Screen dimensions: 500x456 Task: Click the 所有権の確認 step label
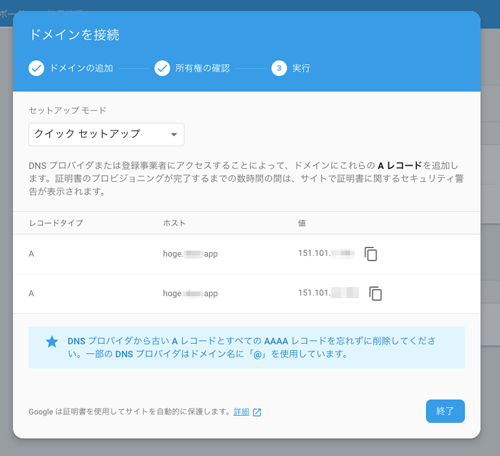(203, 68)
